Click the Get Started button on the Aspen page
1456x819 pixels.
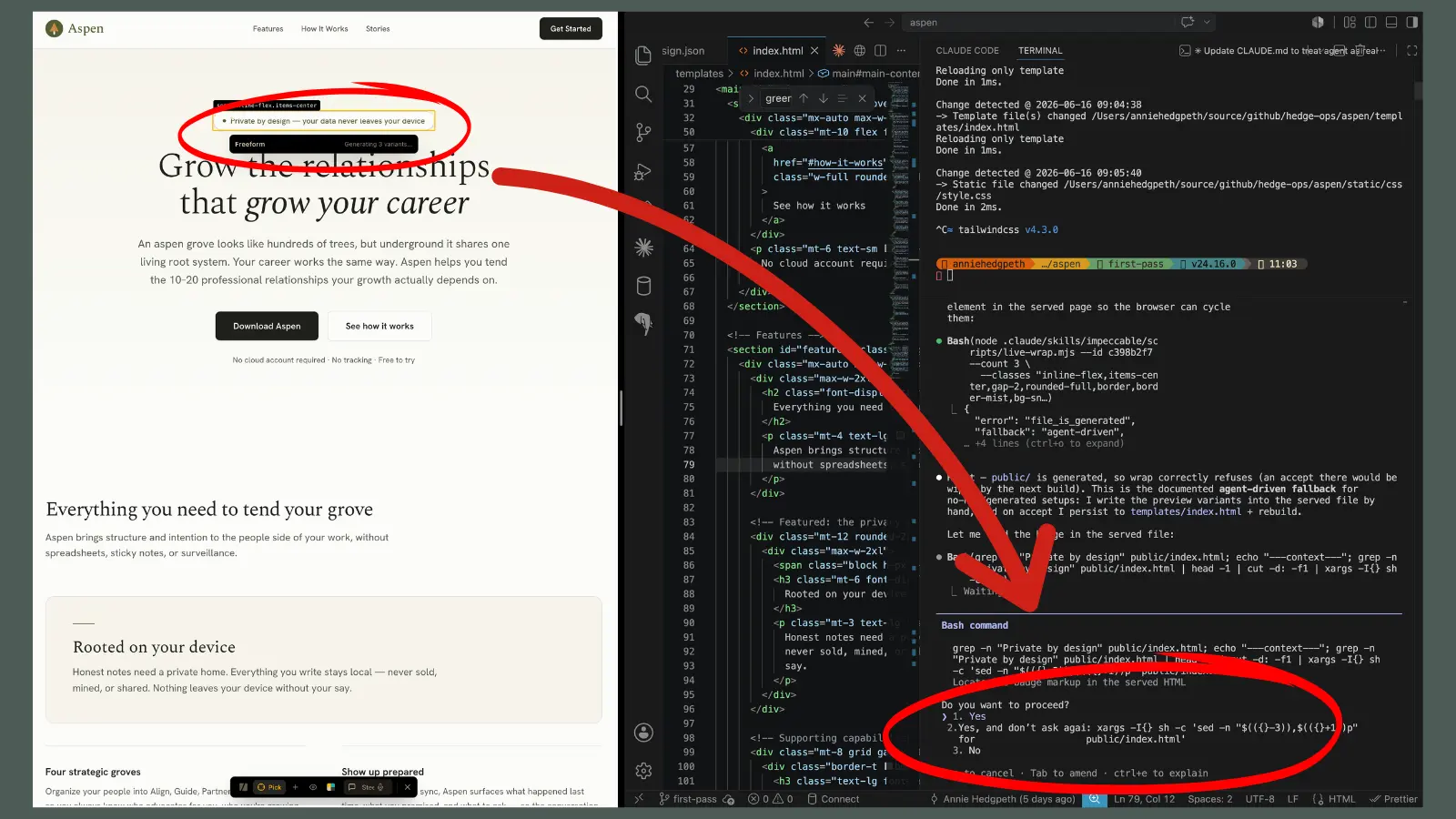(571, 29)
